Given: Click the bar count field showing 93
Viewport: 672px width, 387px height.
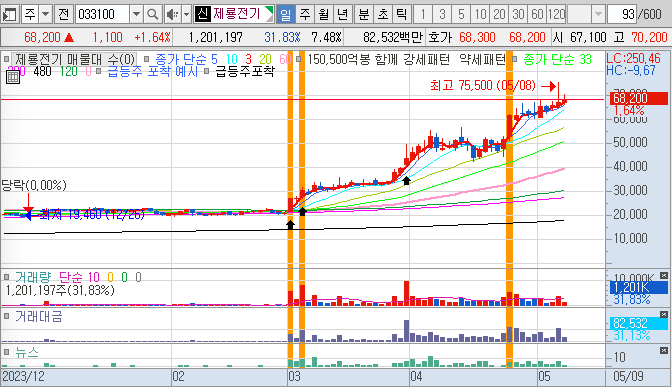Looking at the screenshot, I should click(x=622, y=15).
